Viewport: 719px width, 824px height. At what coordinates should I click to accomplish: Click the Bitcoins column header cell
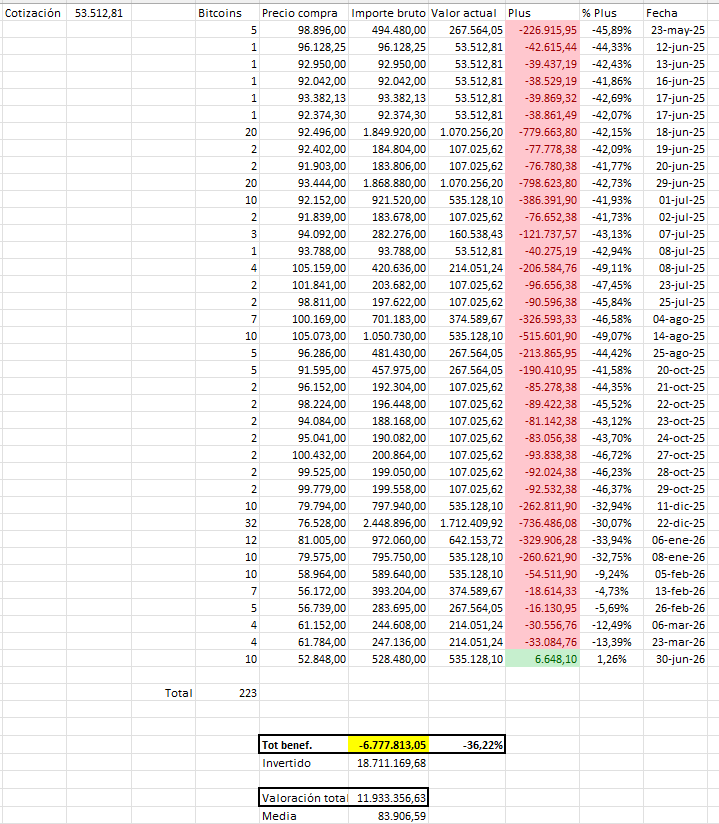(x=227, y=13)
